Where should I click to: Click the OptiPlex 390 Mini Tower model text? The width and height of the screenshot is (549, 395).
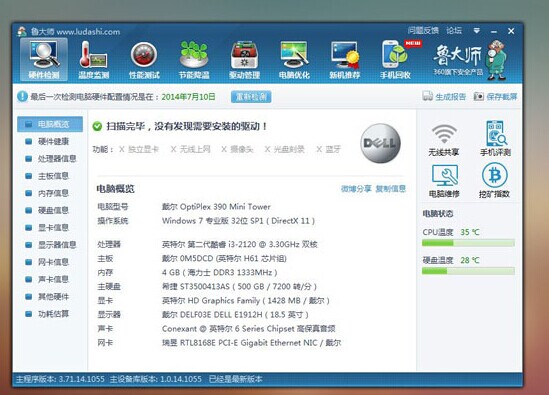click(216, 207)
